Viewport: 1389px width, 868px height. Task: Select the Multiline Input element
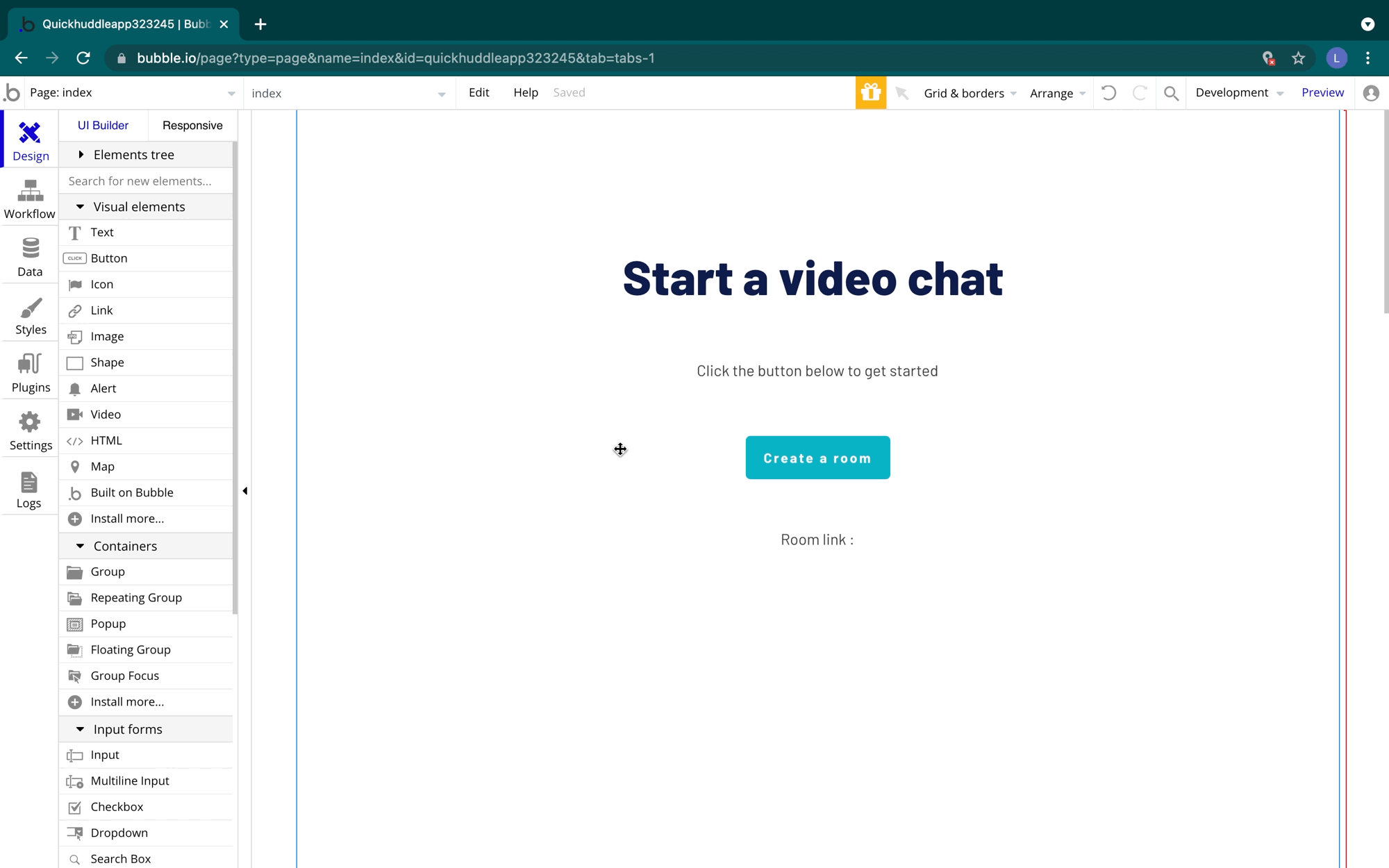(146, 781)
